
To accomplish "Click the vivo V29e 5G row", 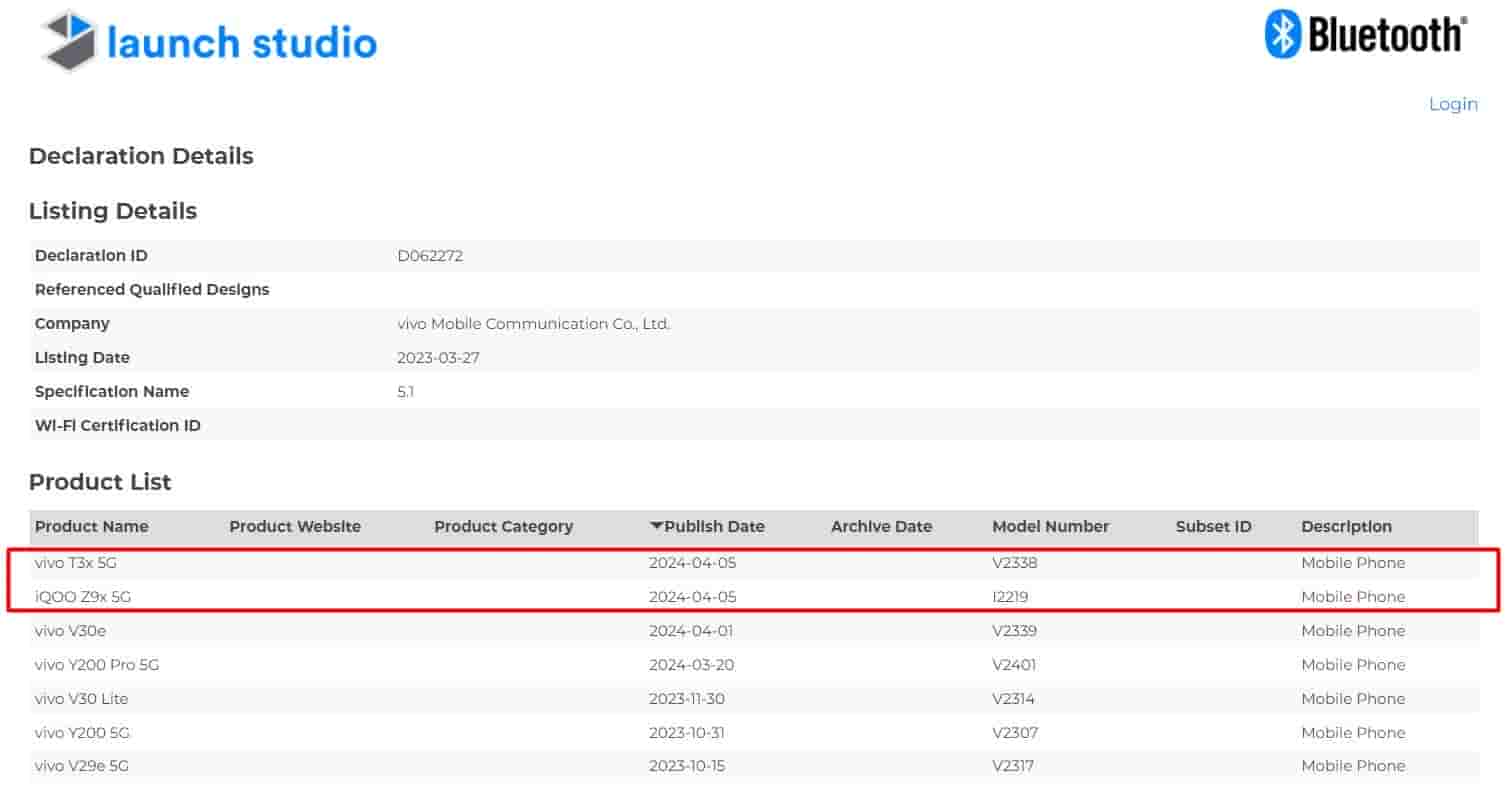I will click(x=81, y=766).
